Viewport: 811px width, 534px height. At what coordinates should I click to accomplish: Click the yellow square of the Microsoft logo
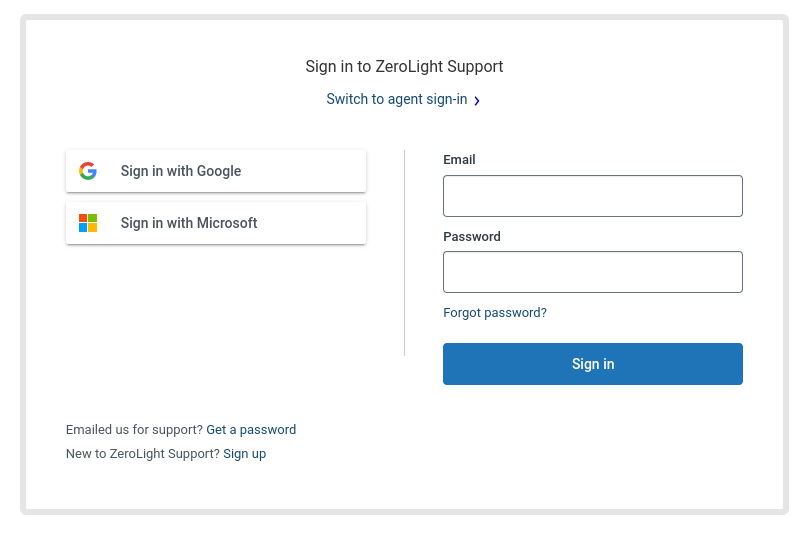(93, 228)
